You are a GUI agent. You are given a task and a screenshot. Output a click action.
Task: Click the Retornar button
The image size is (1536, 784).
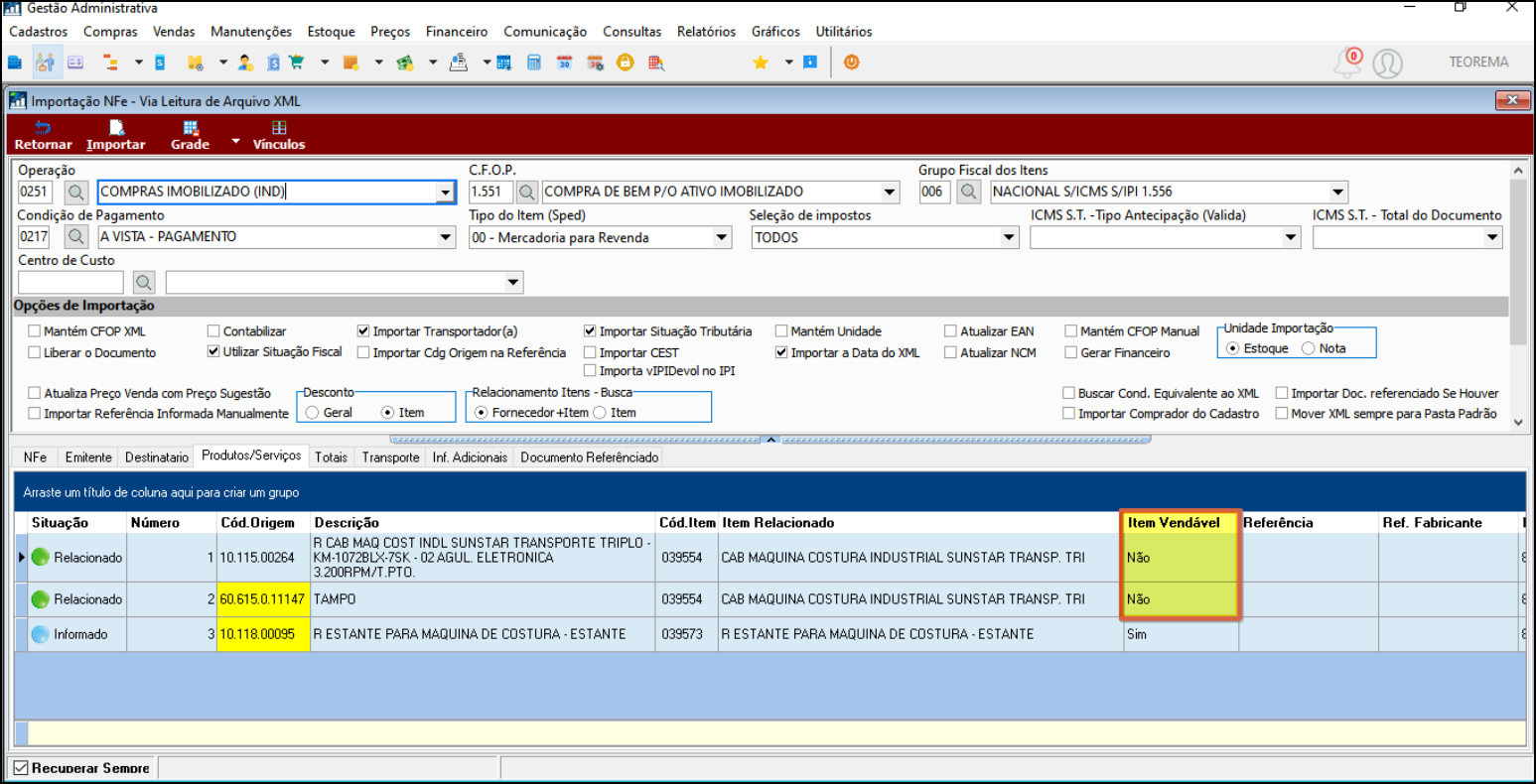[x=43, y=136]
